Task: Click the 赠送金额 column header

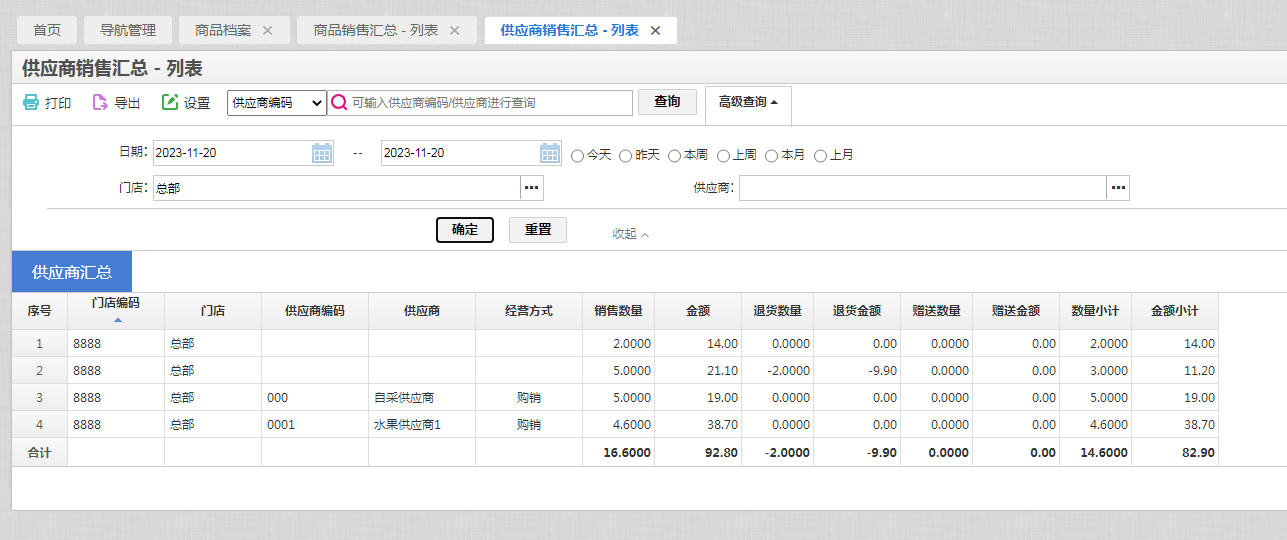Action: tap(1016, 311)
